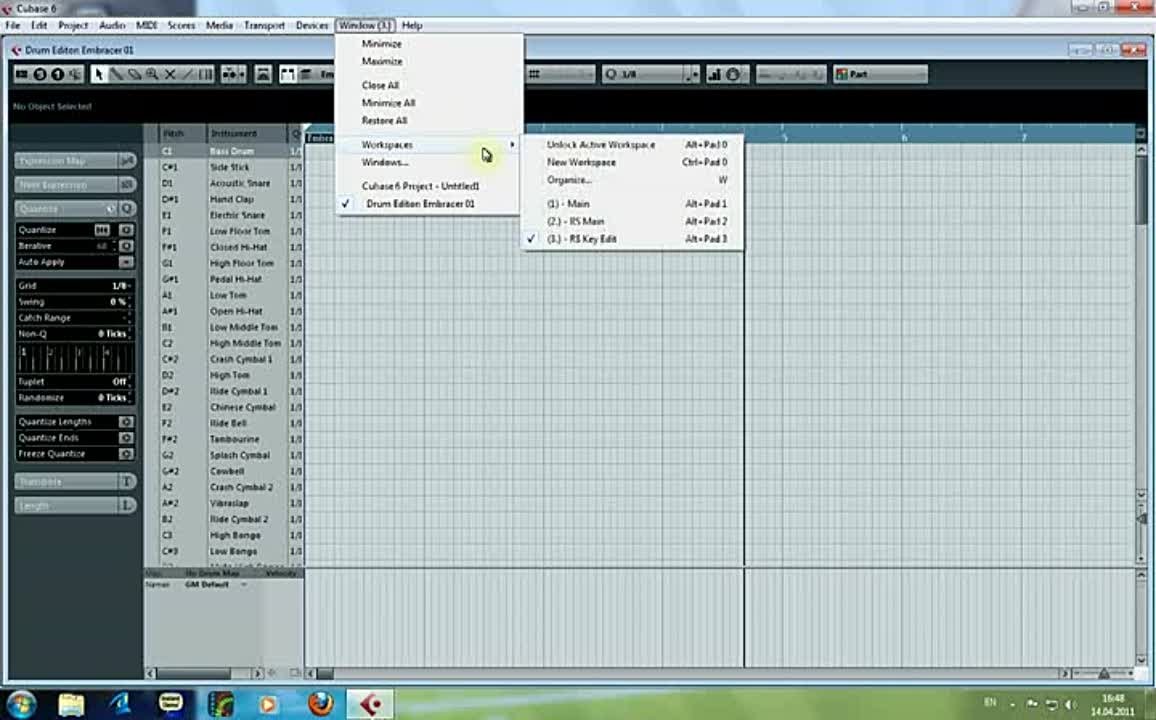Select the Line tool
Image resolution: width=1156 pixels, height=720 pixels.
click(x=186, y=73)
